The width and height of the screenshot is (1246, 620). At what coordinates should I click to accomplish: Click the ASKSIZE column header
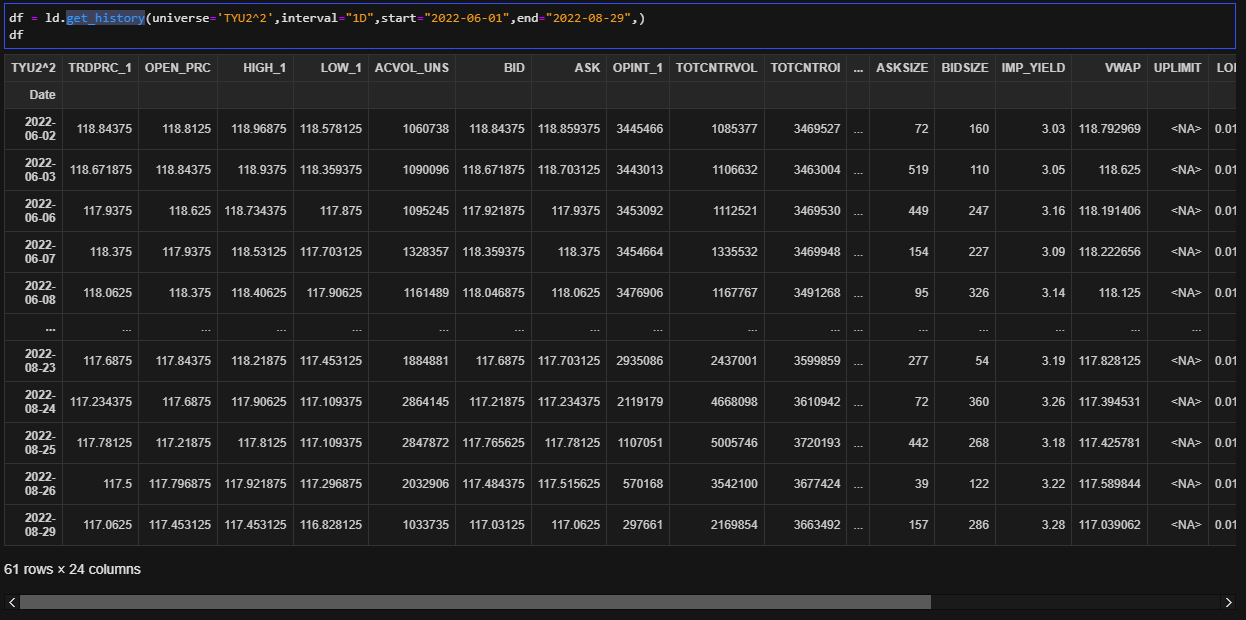[x=901, y=68]
